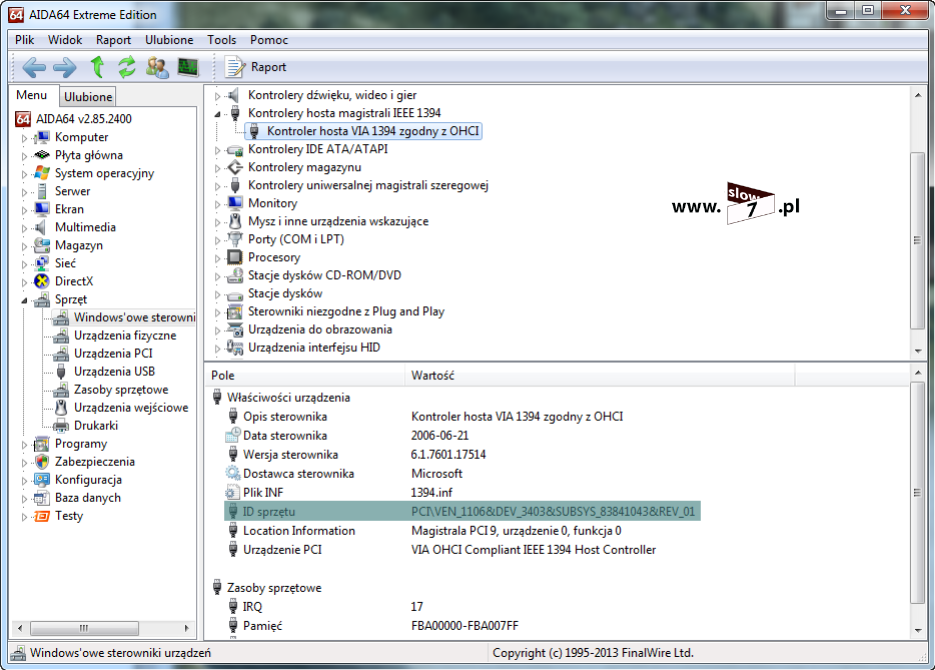Select Urządzenia PCI in the tree
The height and width of the screenshot is (670, 935).
click(113, 353)
